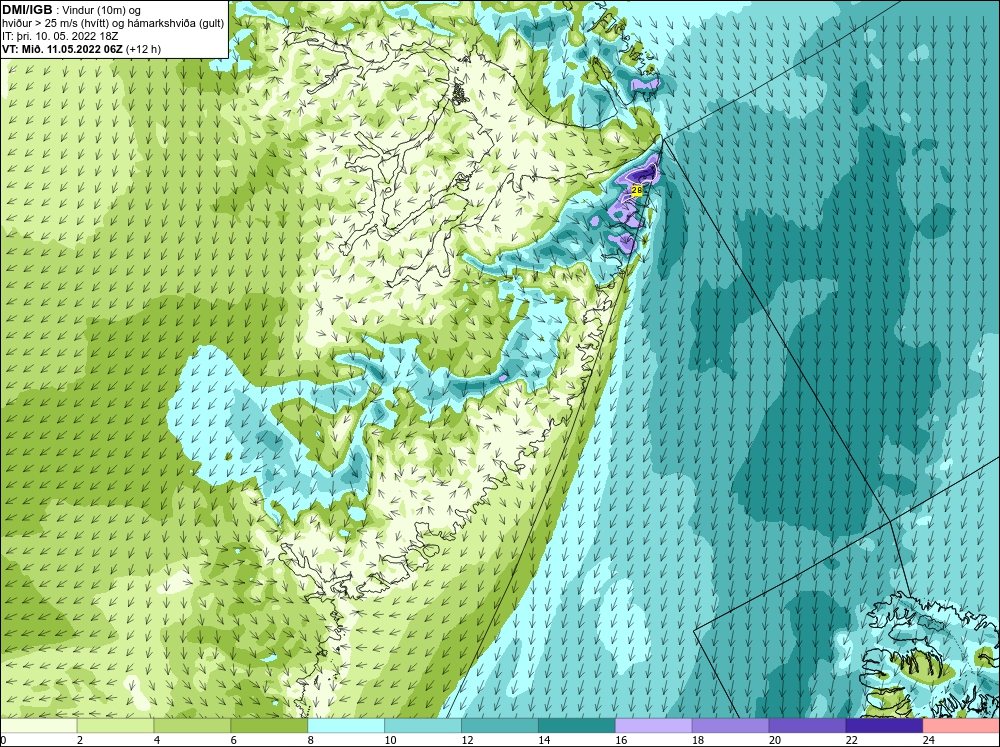Click the pink above-24 m/s swatch

click(x=961, y=726)
